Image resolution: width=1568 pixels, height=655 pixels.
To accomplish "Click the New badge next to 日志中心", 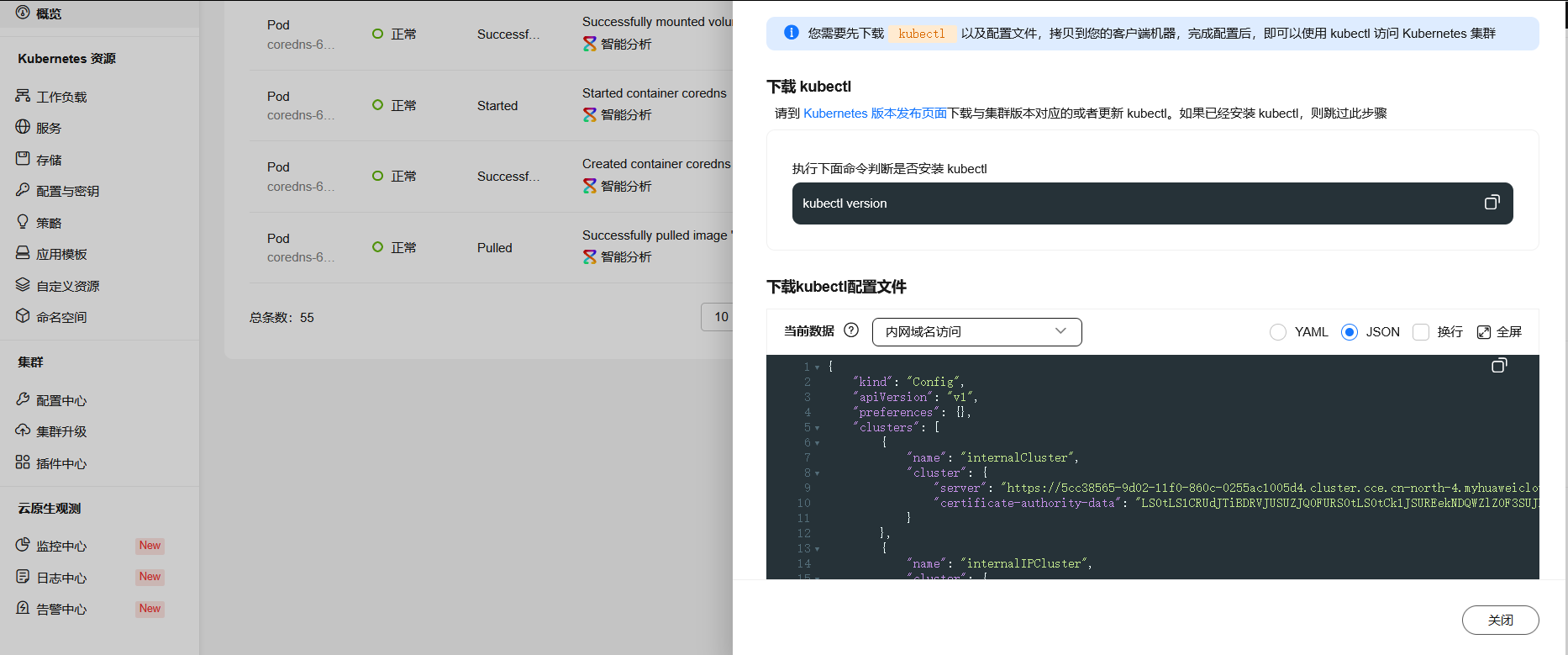I will click(x=150, y=577).
